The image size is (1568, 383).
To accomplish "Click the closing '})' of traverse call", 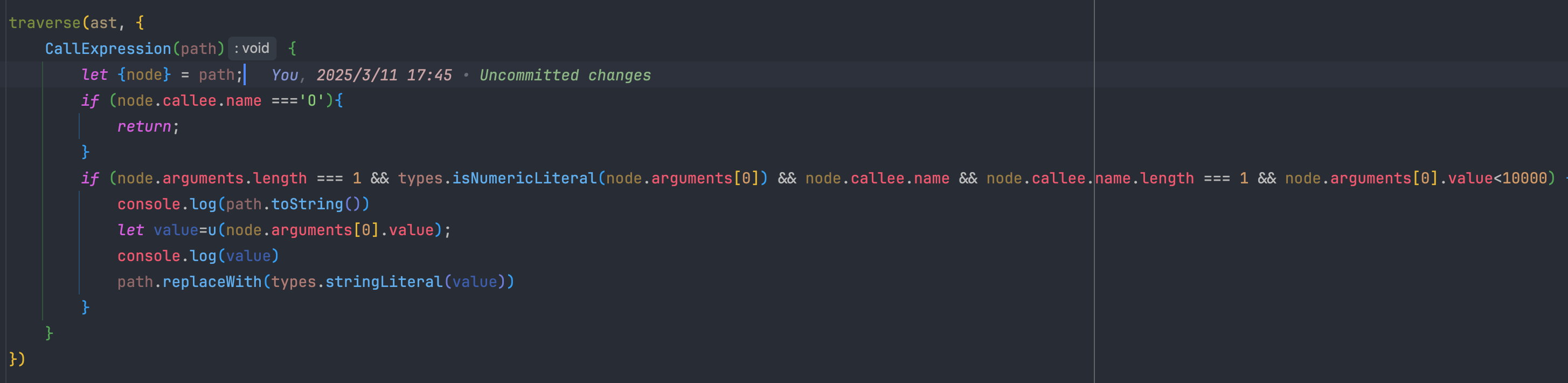I will click(17, 359).
